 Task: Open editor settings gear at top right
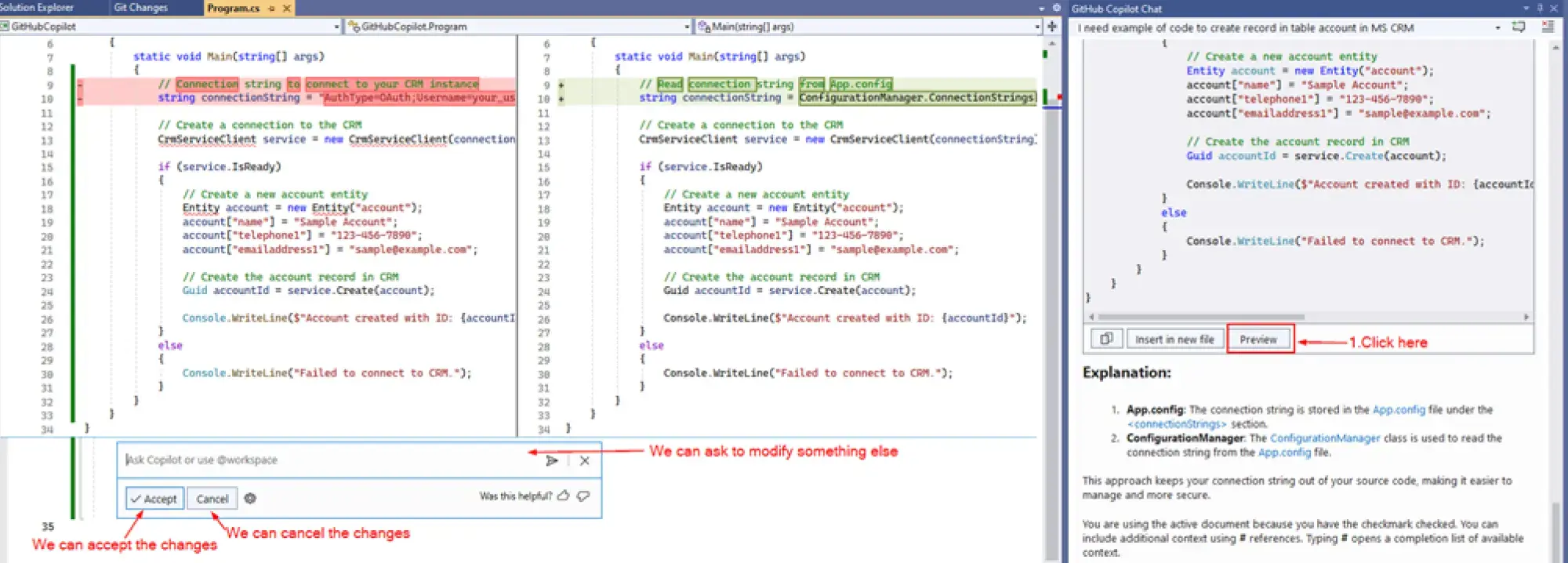point(1056,8)
